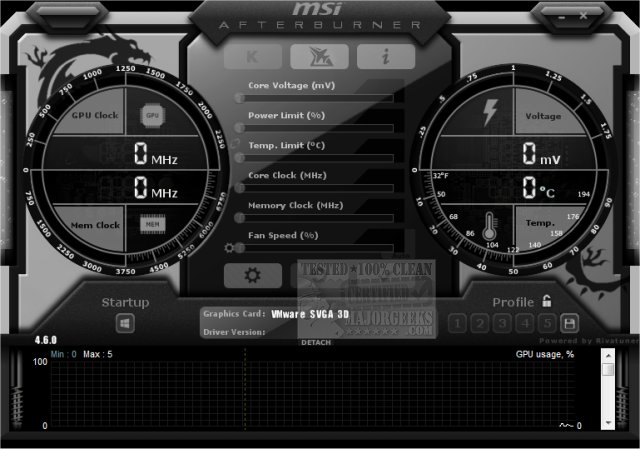Viewport: 640px width, 449px height.
Task: Open the information i button
Action: 386,56
